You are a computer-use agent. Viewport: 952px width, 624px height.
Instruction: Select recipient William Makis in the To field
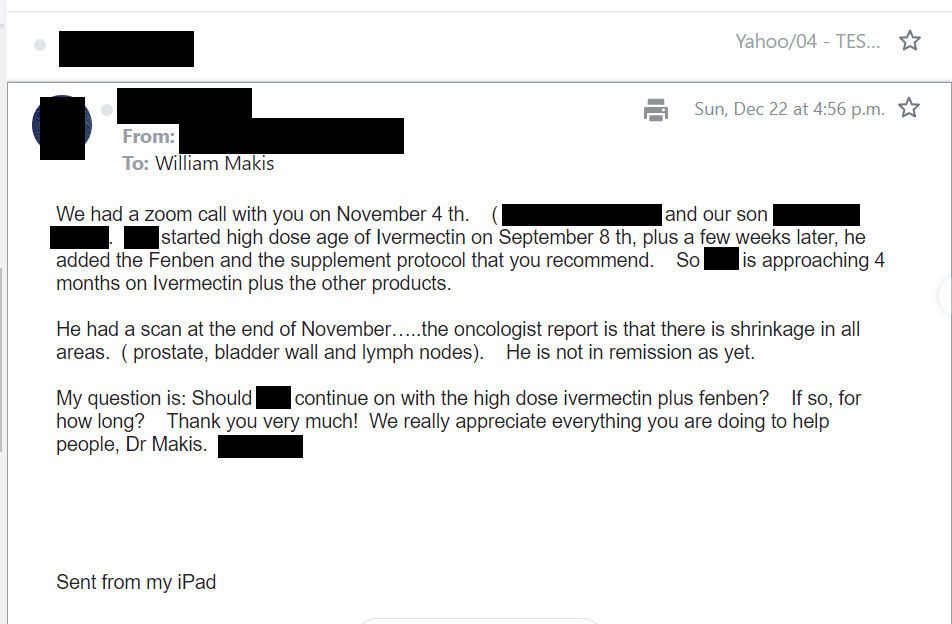214,164
